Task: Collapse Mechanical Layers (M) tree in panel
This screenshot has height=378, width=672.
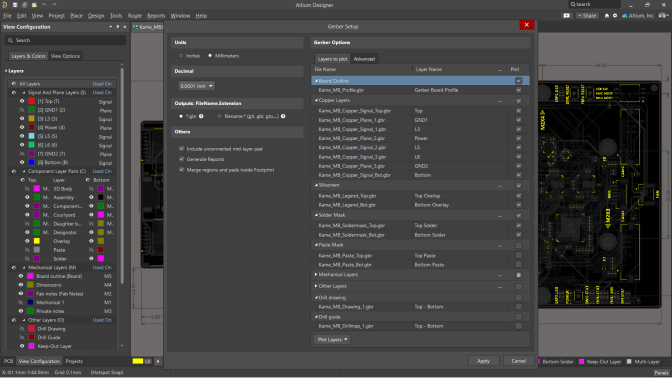Action: [24, 267]
